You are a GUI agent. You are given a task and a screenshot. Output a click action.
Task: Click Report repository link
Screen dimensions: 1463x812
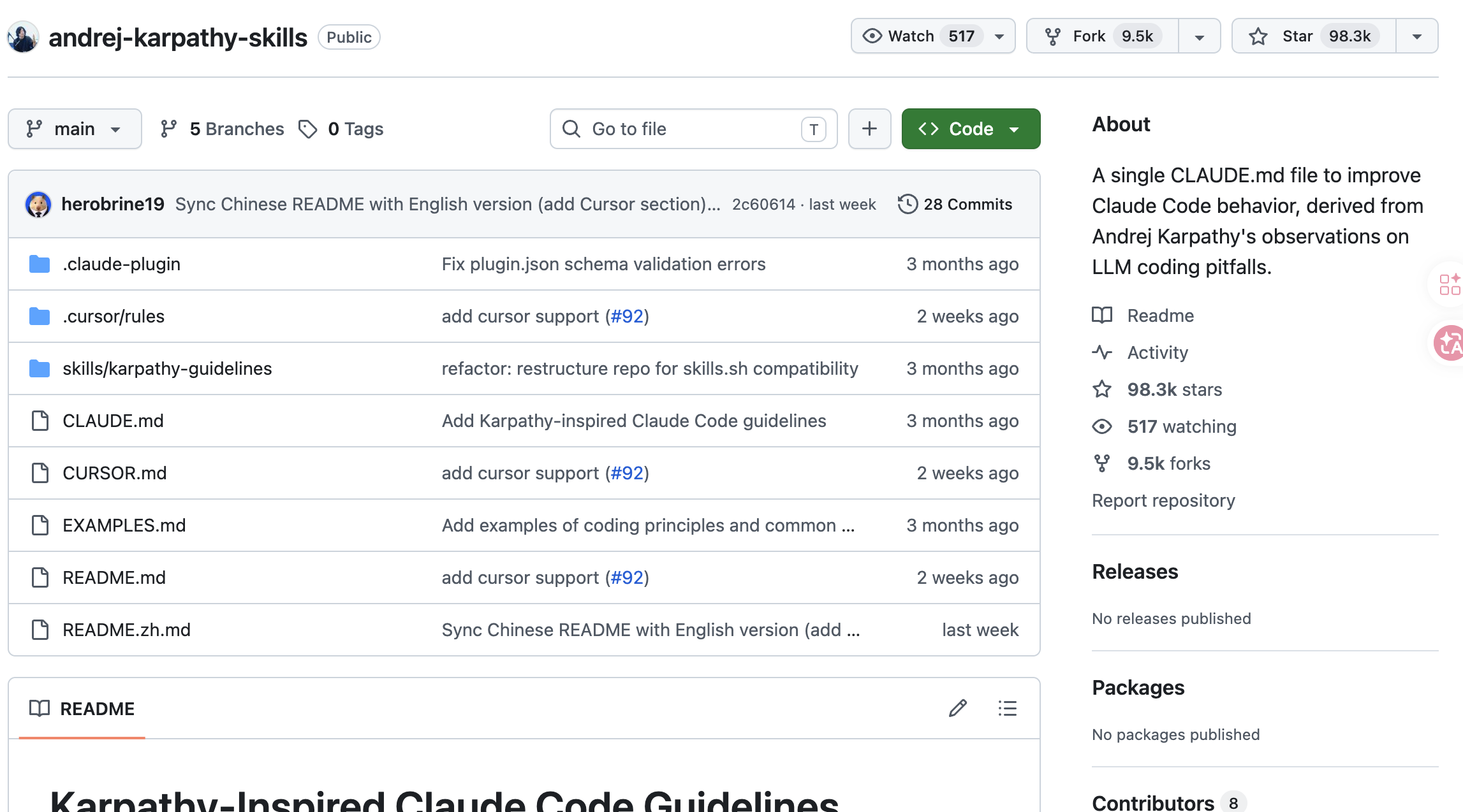tap(1163, 500)
